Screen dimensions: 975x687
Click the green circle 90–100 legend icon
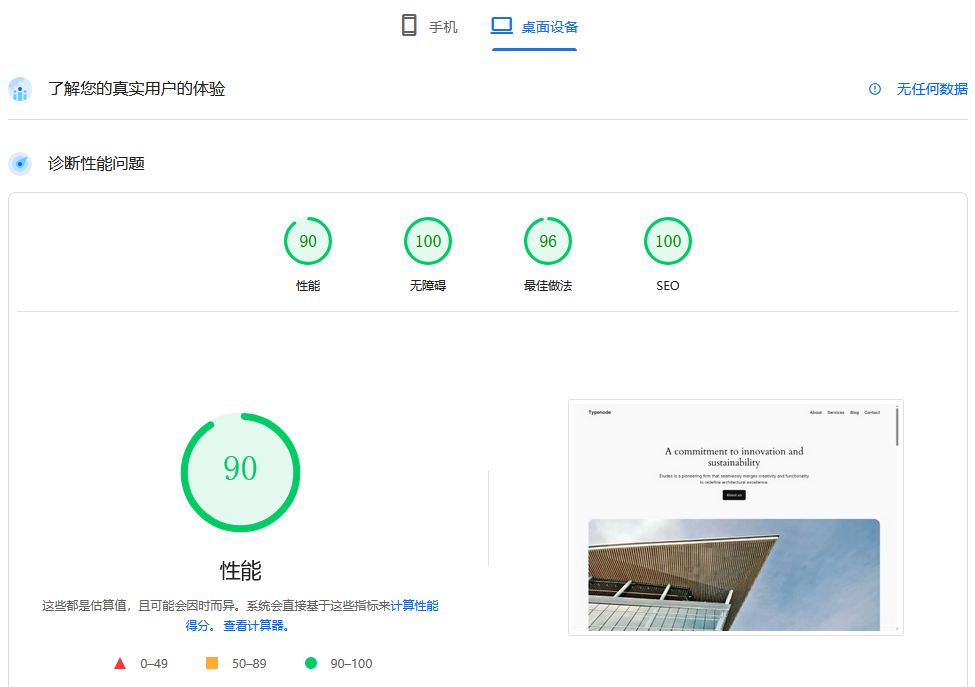click(311, 663)
